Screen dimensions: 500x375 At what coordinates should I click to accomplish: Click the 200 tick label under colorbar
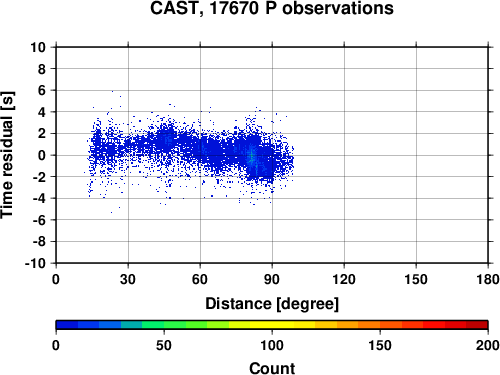(x=488, y=345)
